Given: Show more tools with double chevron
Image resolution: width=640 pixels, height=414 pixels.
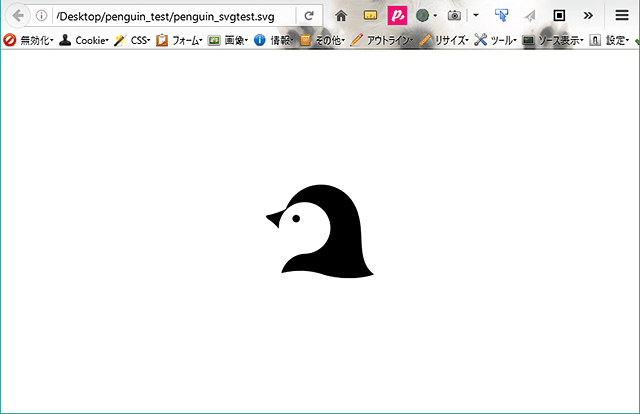Looking at the screenshot, I should pos(588,16).
